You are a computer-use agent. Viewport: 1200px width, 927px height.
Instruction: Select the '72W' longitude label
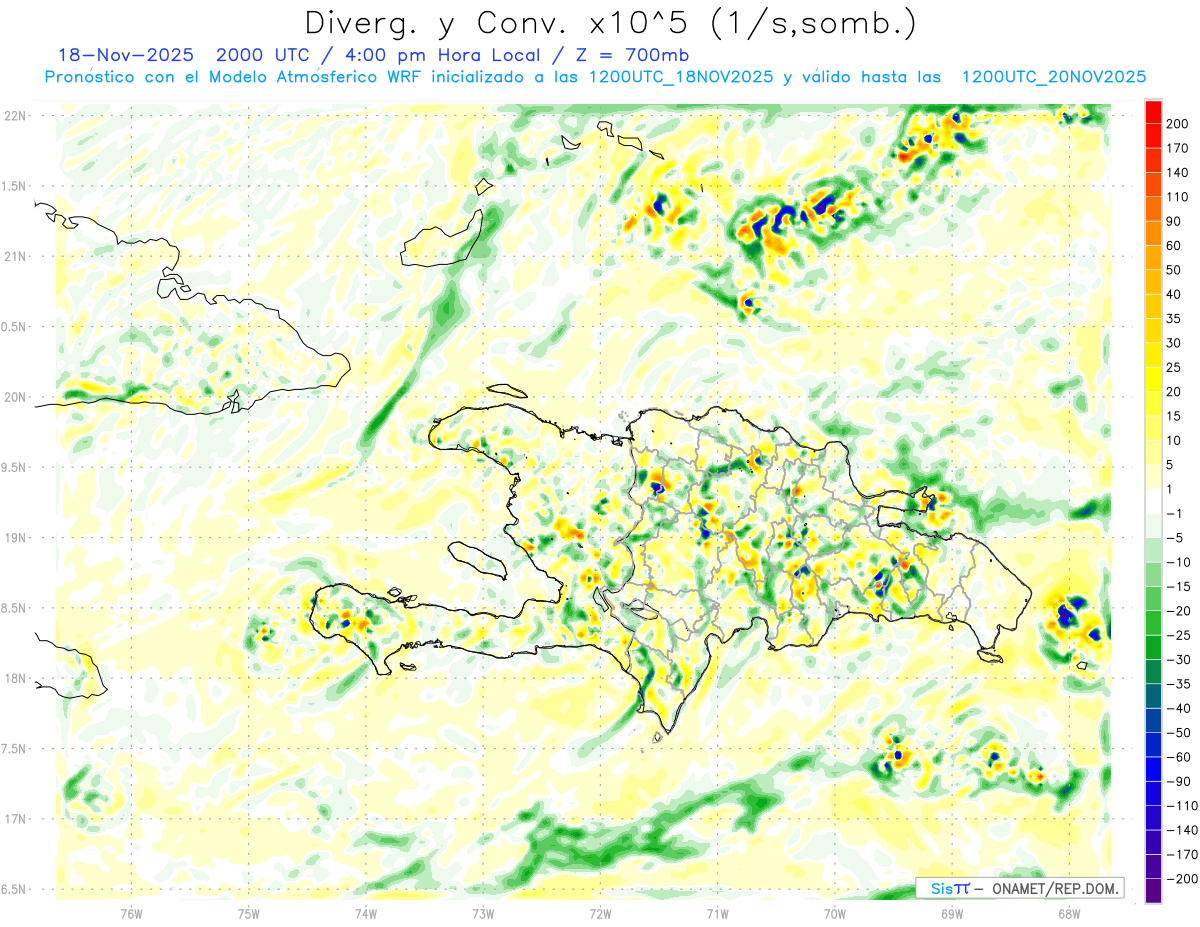[600, 914]
